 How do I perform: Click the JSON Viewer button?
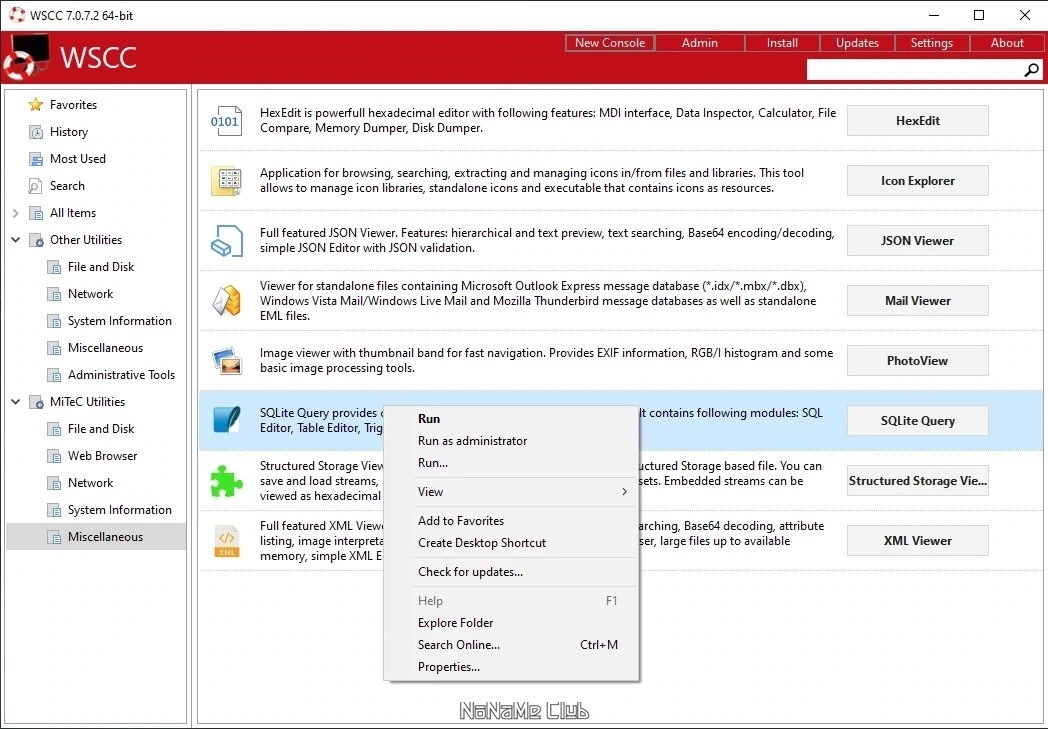(x=918, y=241)
